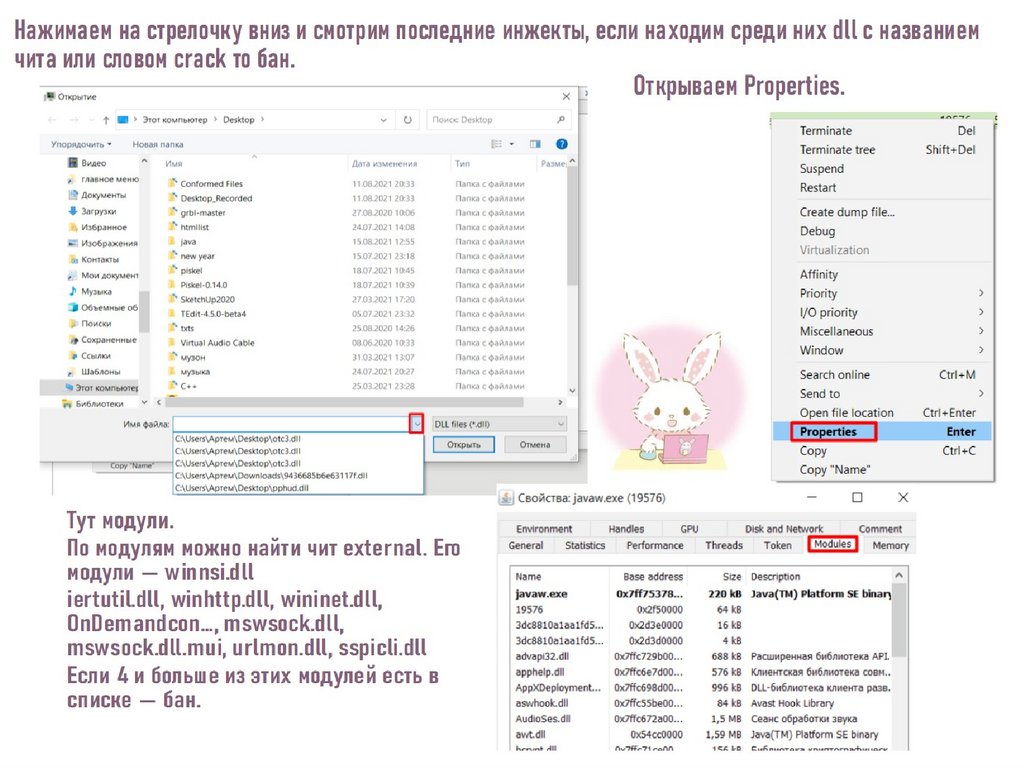Screen dimensions: 1024x768
Task: Switch to the Environment tab
Action: pos(544,529)
